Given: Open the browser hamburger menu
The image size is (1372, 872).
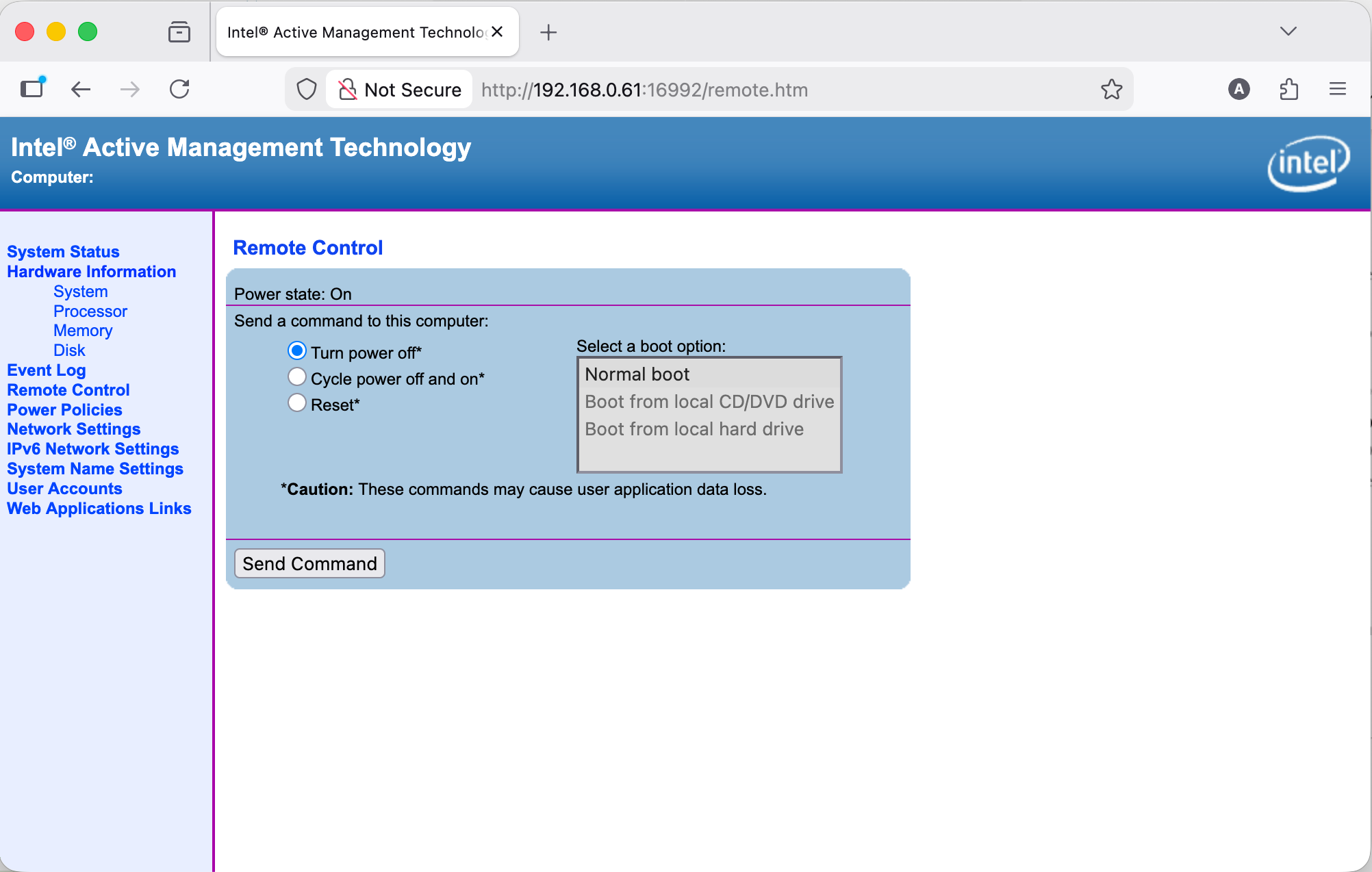Looking at the screenshot, I should pyautogui.click(x=1336, y=89).
